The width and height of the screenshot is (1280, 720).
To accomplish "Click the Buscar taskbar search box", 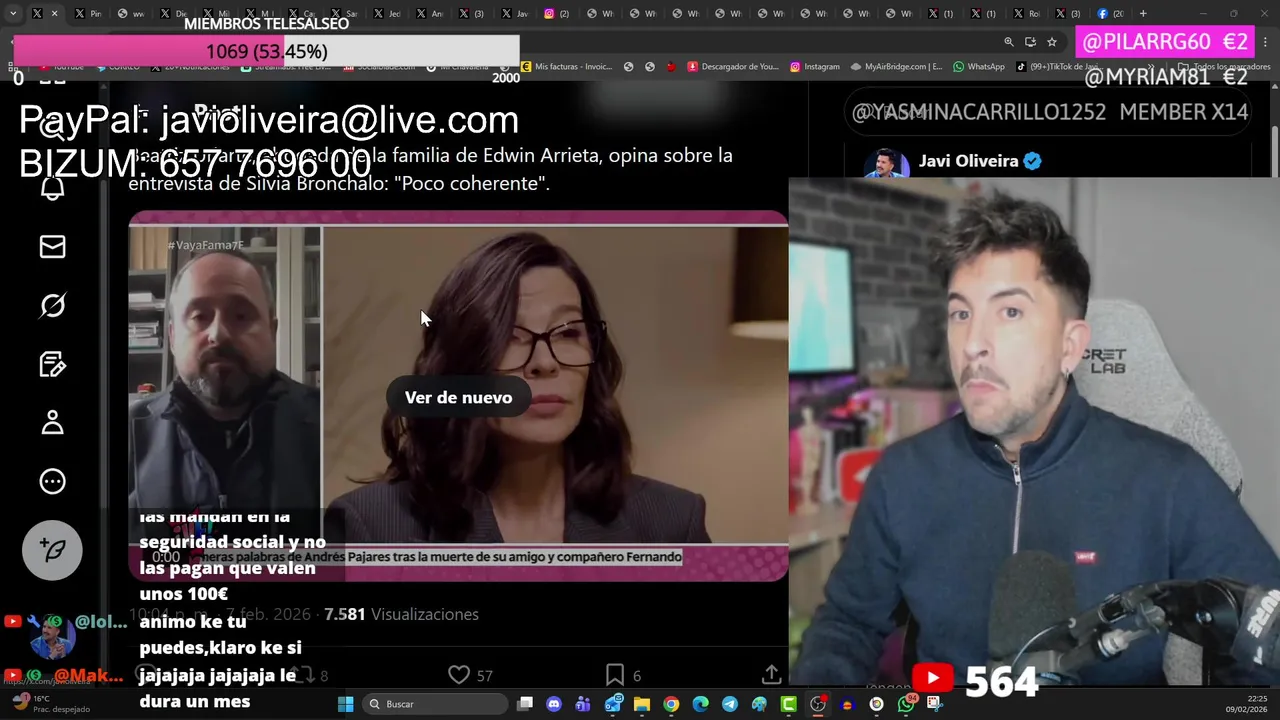I will tap(435, 704).
